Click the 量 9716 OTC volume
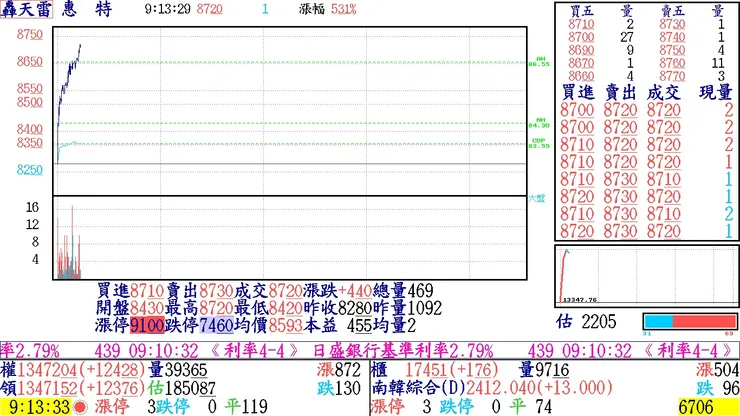The image size is (740, 416). [x=544, y=370]
